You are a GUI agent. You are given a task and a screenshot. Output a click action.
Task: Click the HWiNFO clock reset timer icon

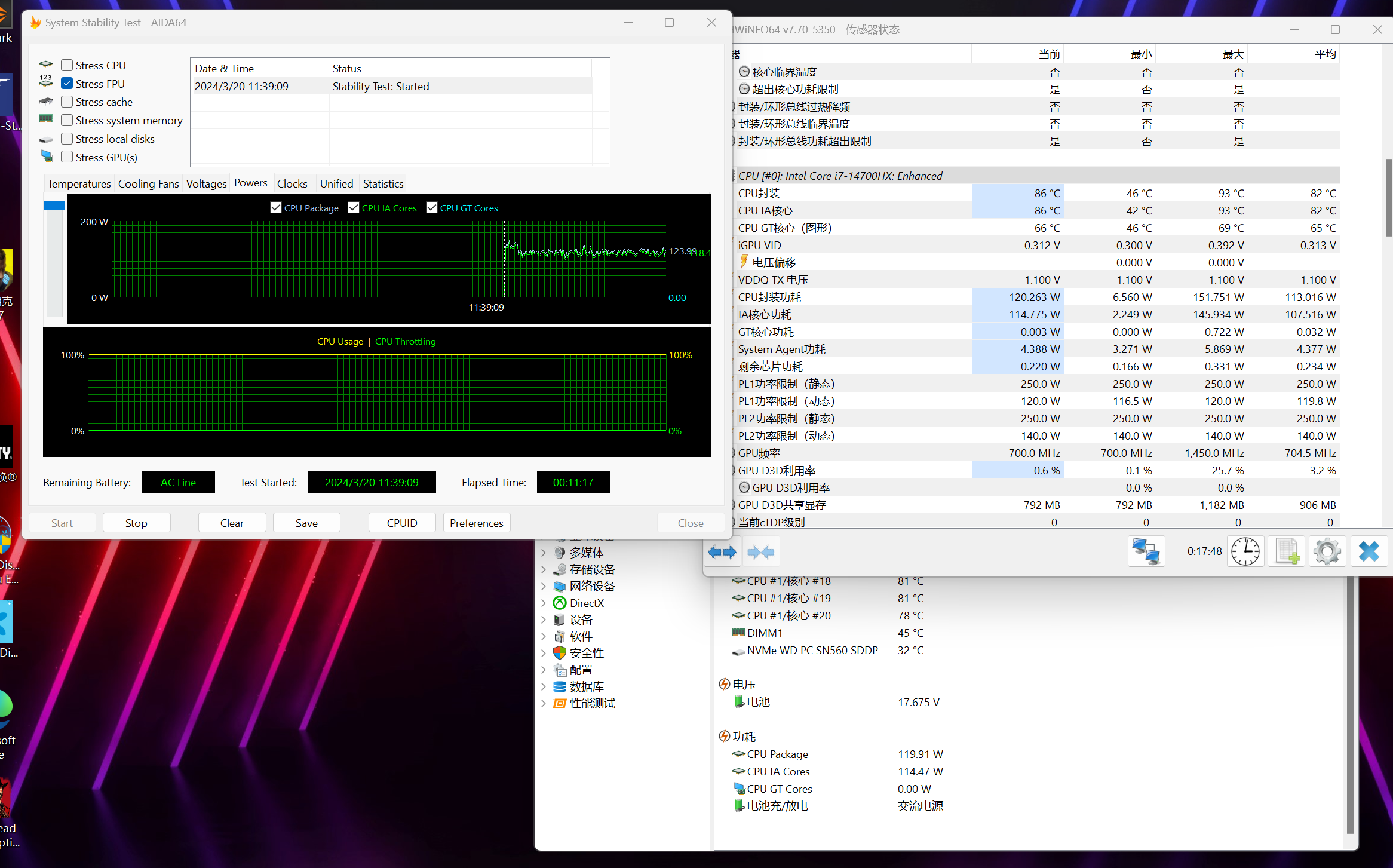coord(1245,551)
